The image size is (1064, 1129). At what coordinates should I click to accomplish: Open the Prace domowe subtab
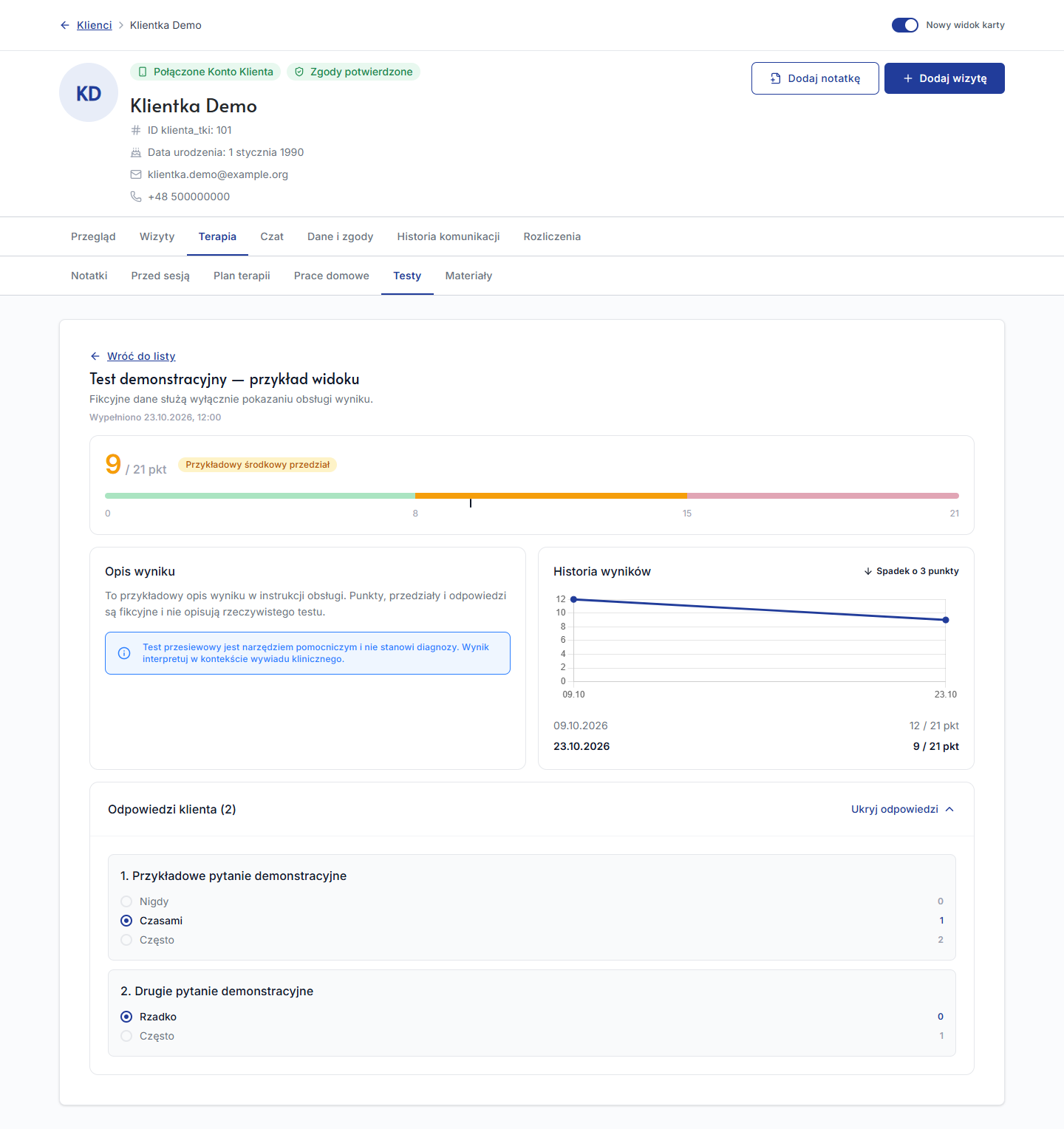coord(332,276)
